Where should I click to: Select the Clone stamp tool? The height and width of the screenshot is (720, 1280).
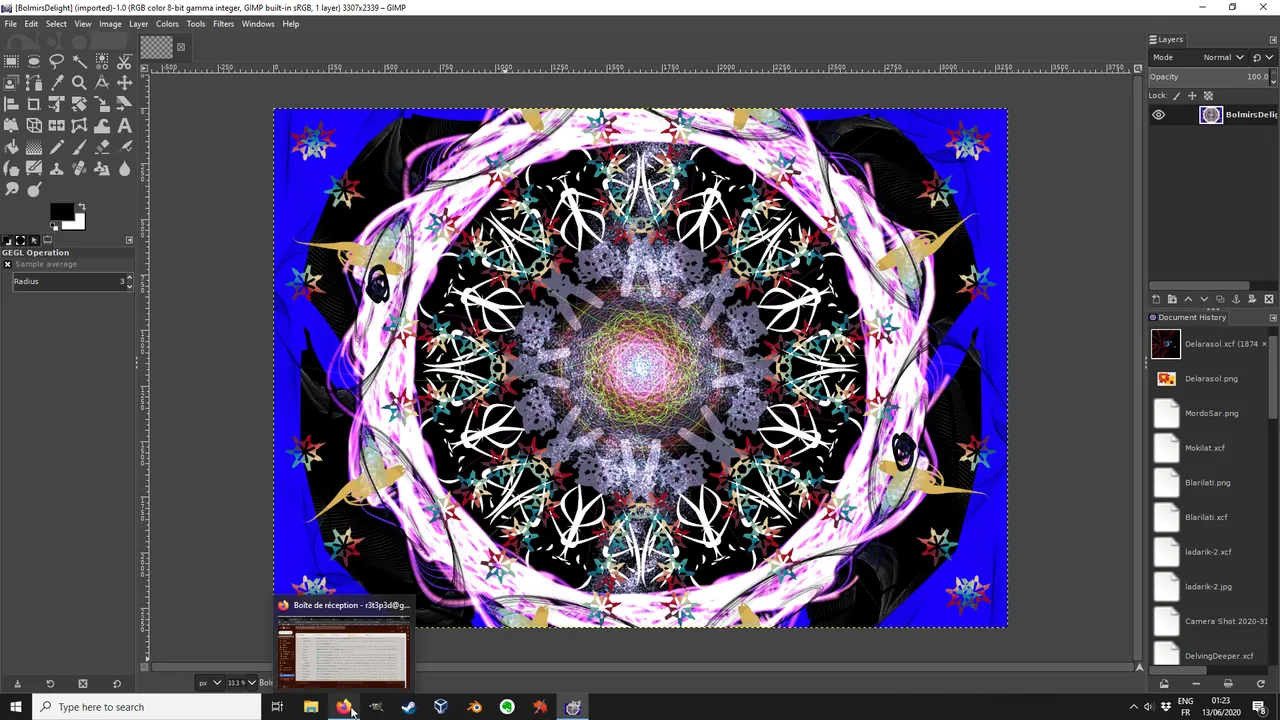[x=56, y=170]
